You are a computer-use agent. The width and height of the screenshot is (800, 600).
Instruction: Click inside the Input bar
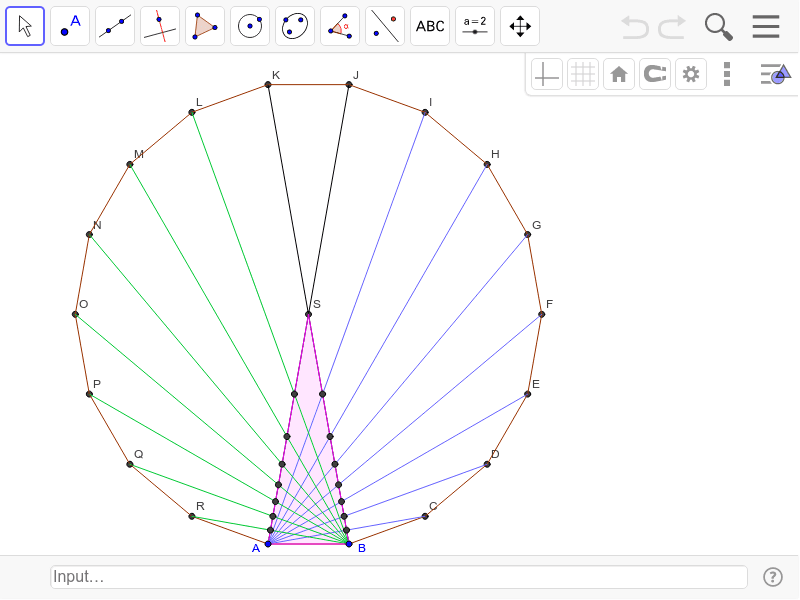click(x=398, y=577)
